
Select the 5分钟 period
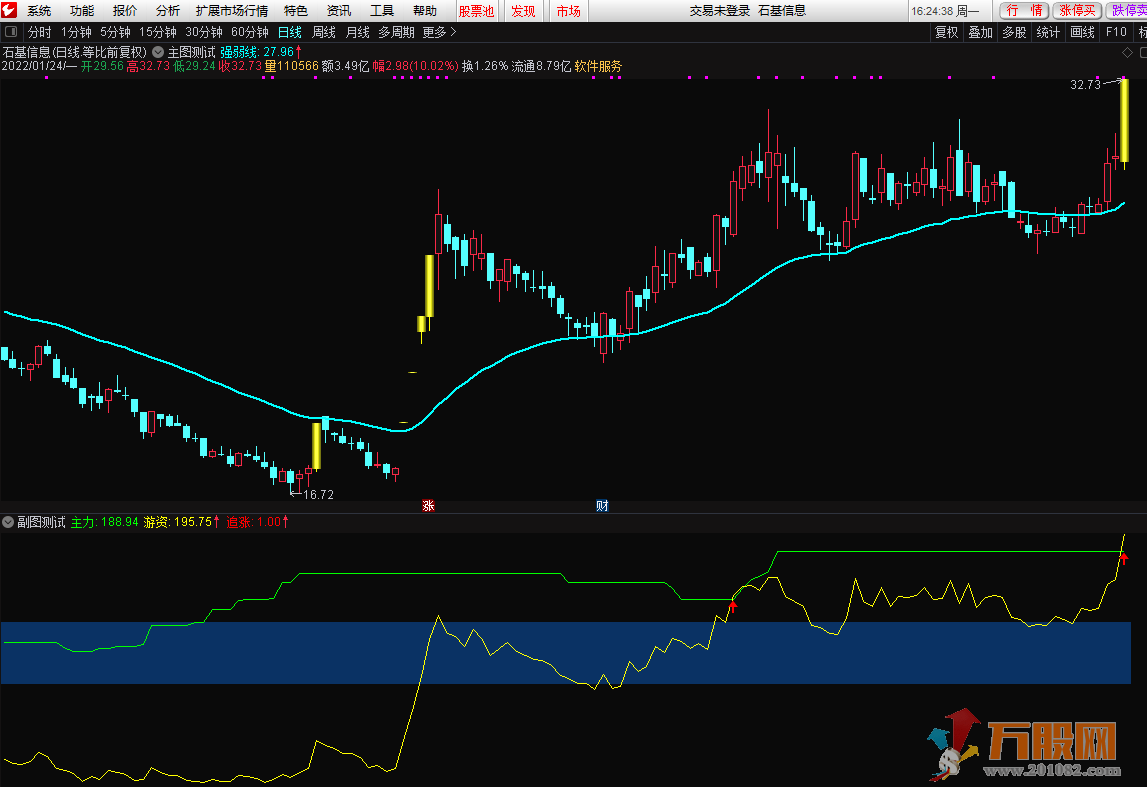click(x=115, y=32)
